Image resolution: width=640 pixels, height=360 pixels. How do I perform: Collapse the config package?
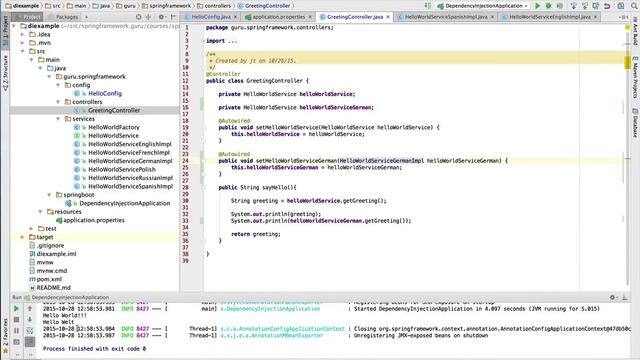(x=58, y=85)
